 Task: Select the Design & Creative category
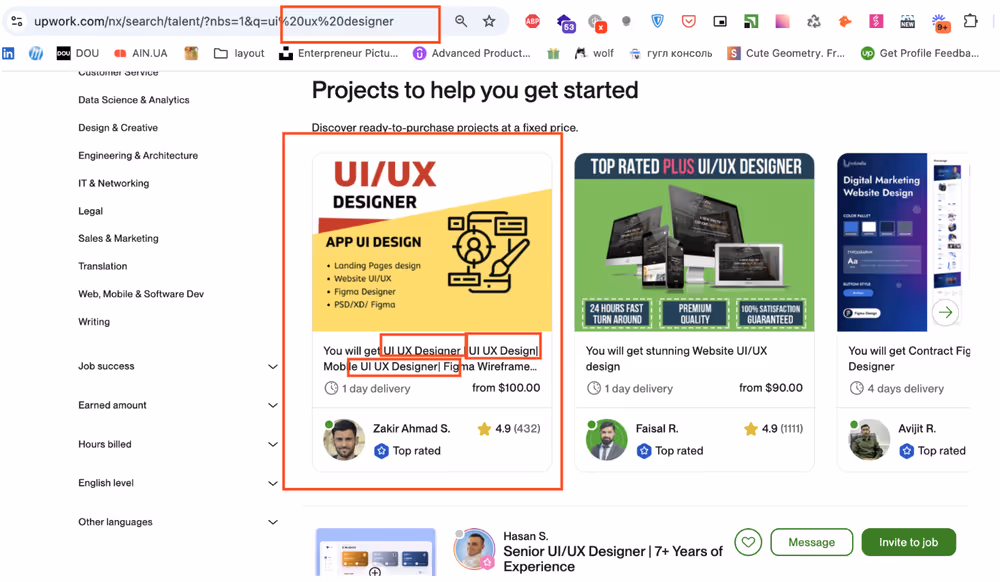tap(118, 127)
